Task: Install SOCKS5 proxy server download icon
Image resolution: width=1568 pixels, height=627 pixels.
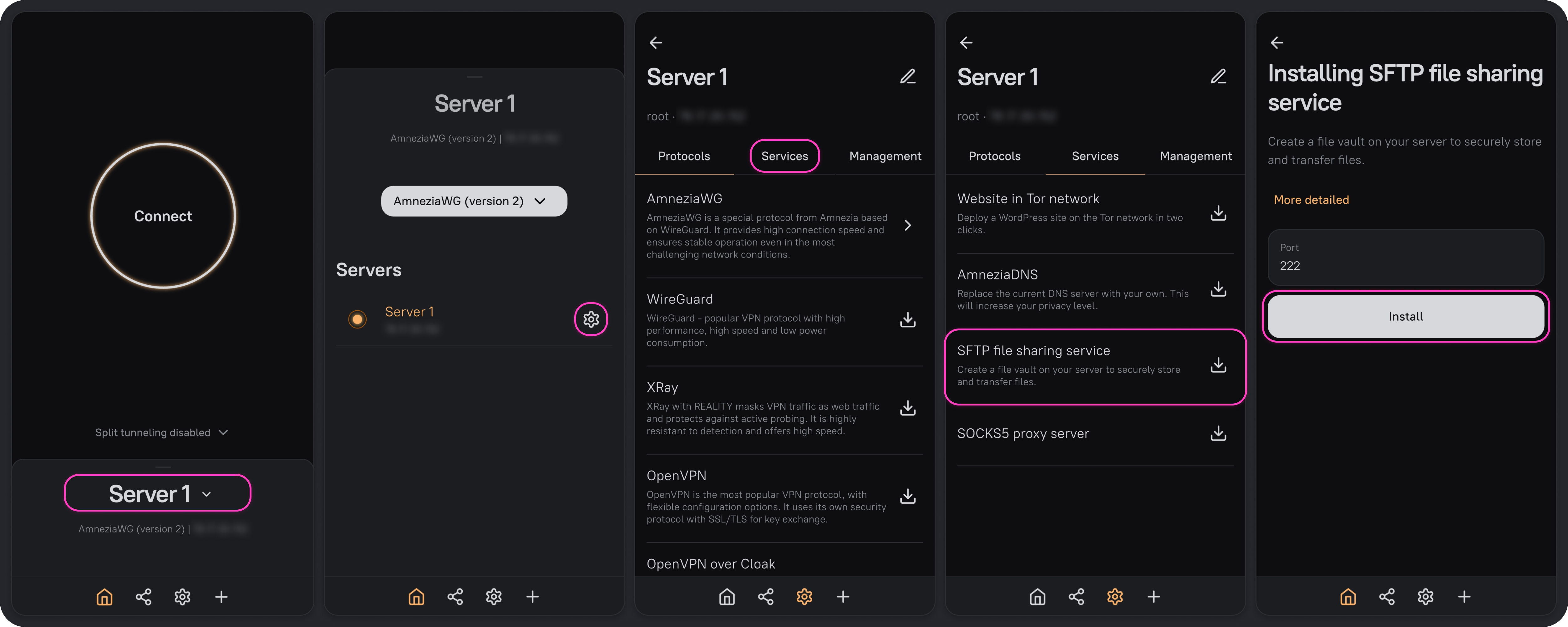Action: pyautogui.click(x=1218, y=433)
